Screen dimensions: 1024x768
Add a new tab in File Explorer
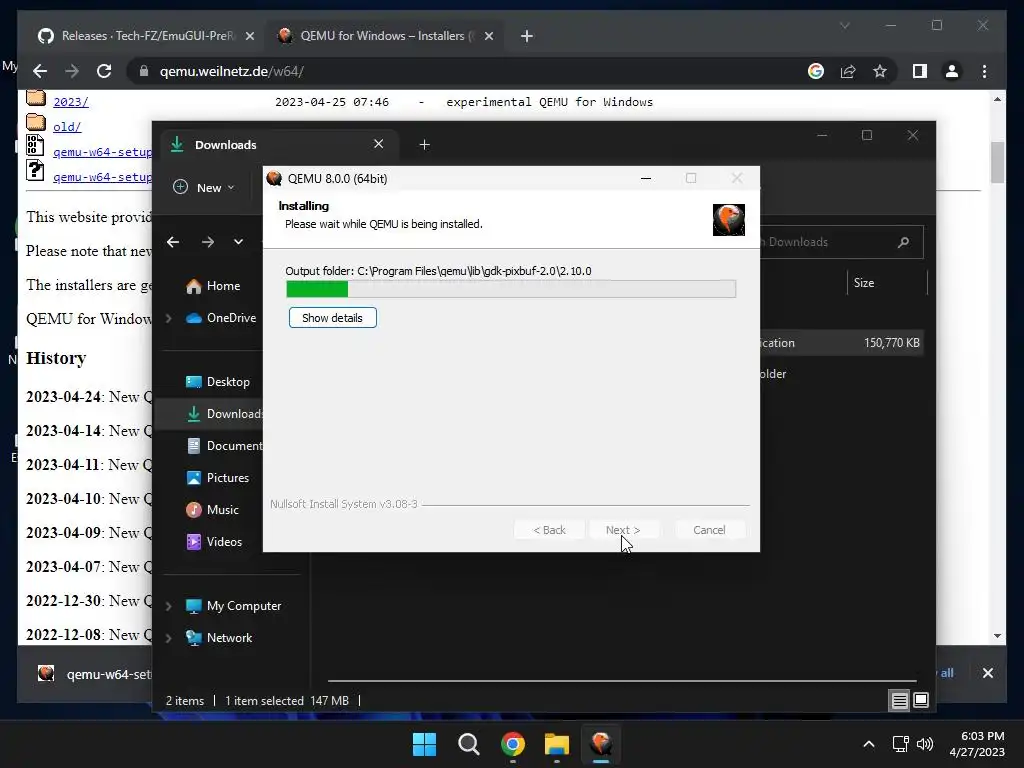pyautogui.click(x=424, y=144)
